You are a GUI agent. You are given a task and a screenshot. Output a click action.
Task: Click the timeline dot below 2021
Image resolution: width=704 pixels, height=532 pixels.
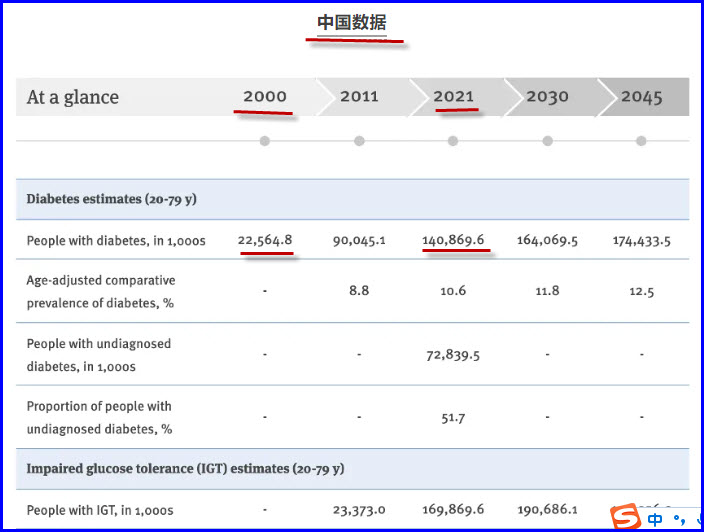tap(453, 141)
